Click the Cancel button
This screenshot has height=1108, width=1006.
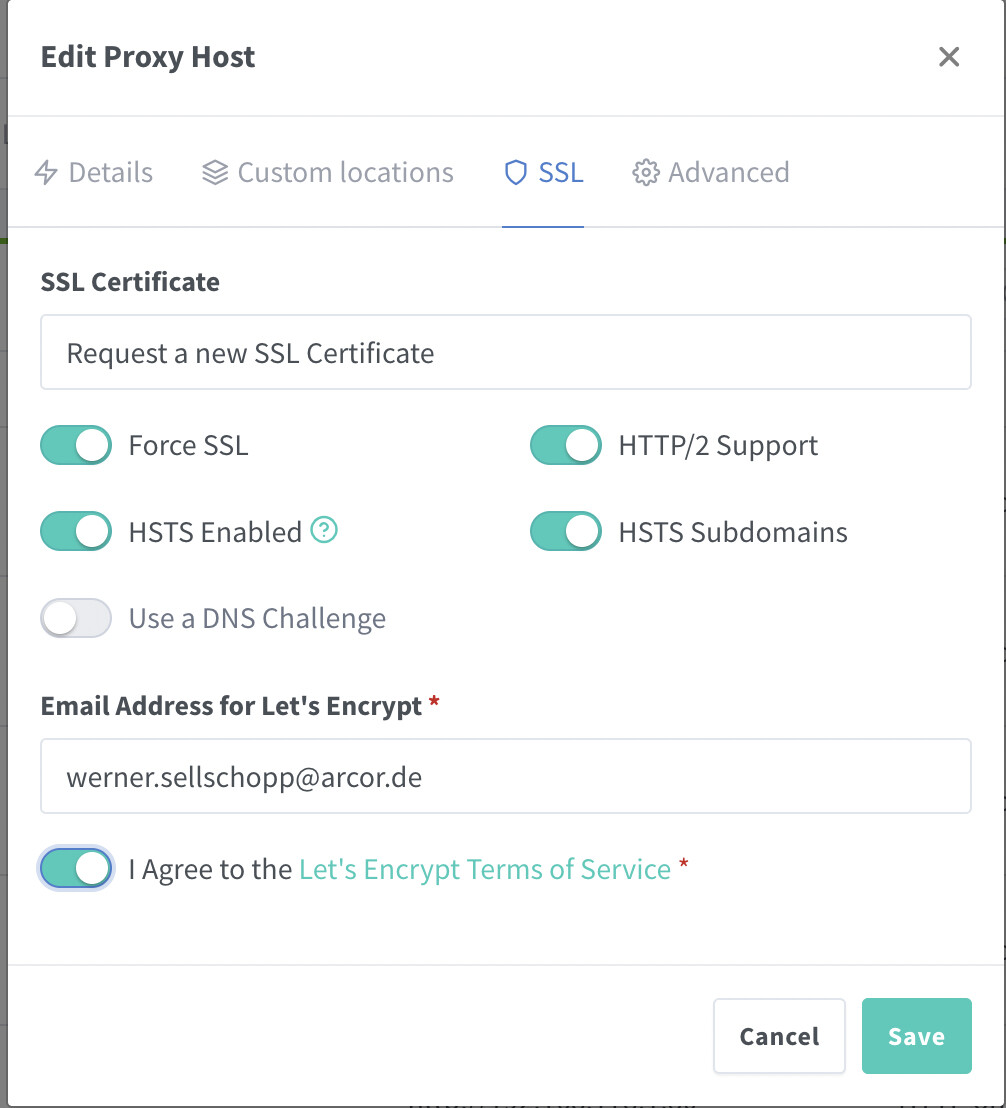pyautogui.click(x=779, y=1036)
